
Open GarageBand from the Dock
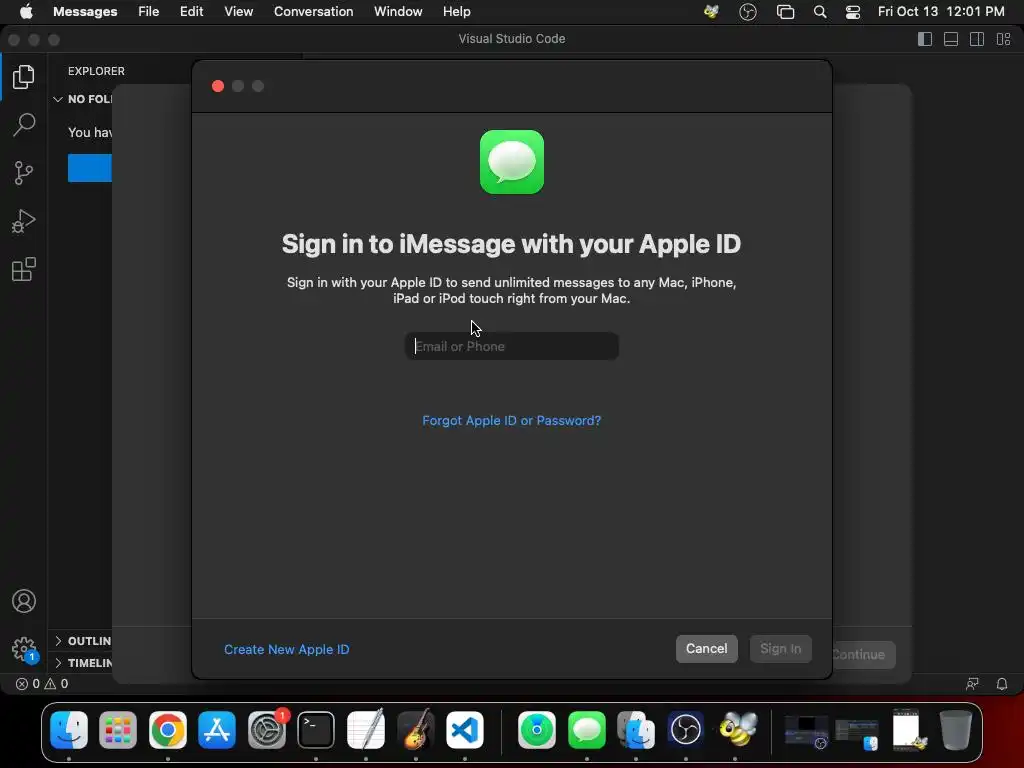click(415, 729)
